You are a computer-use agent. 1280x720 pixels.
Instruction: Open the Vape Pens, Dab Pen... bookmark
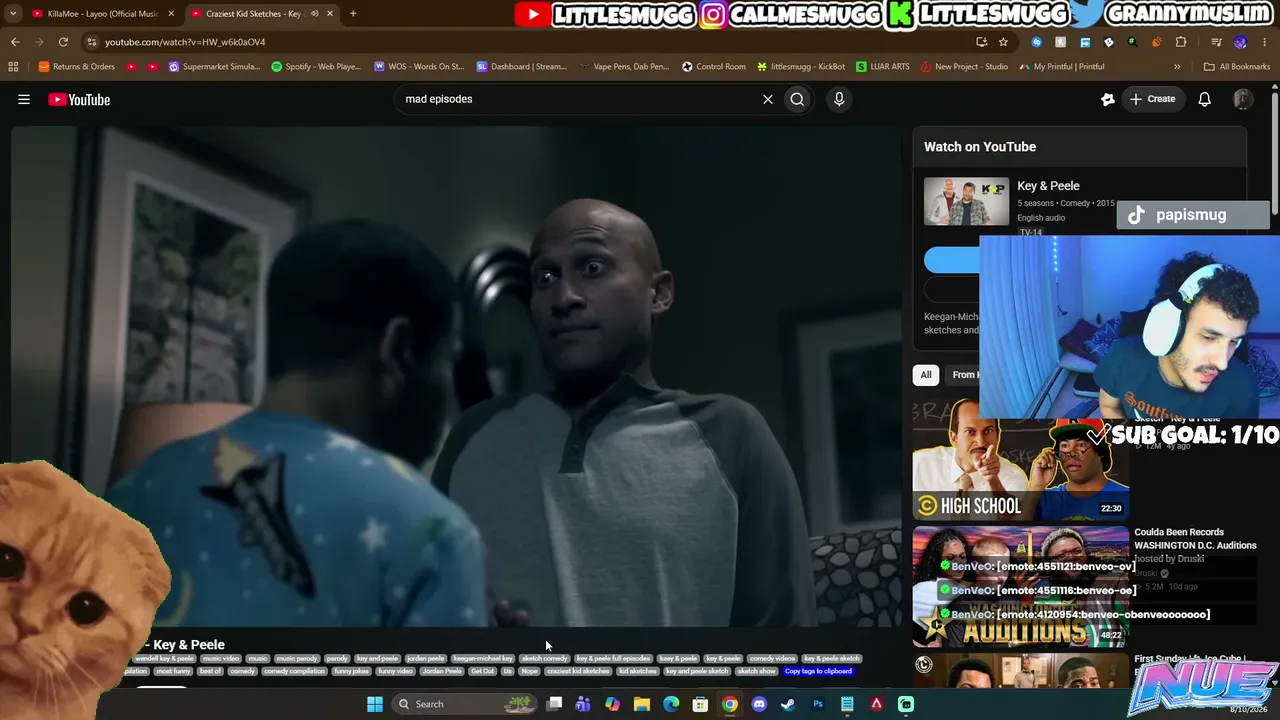[x=624, y=67]
